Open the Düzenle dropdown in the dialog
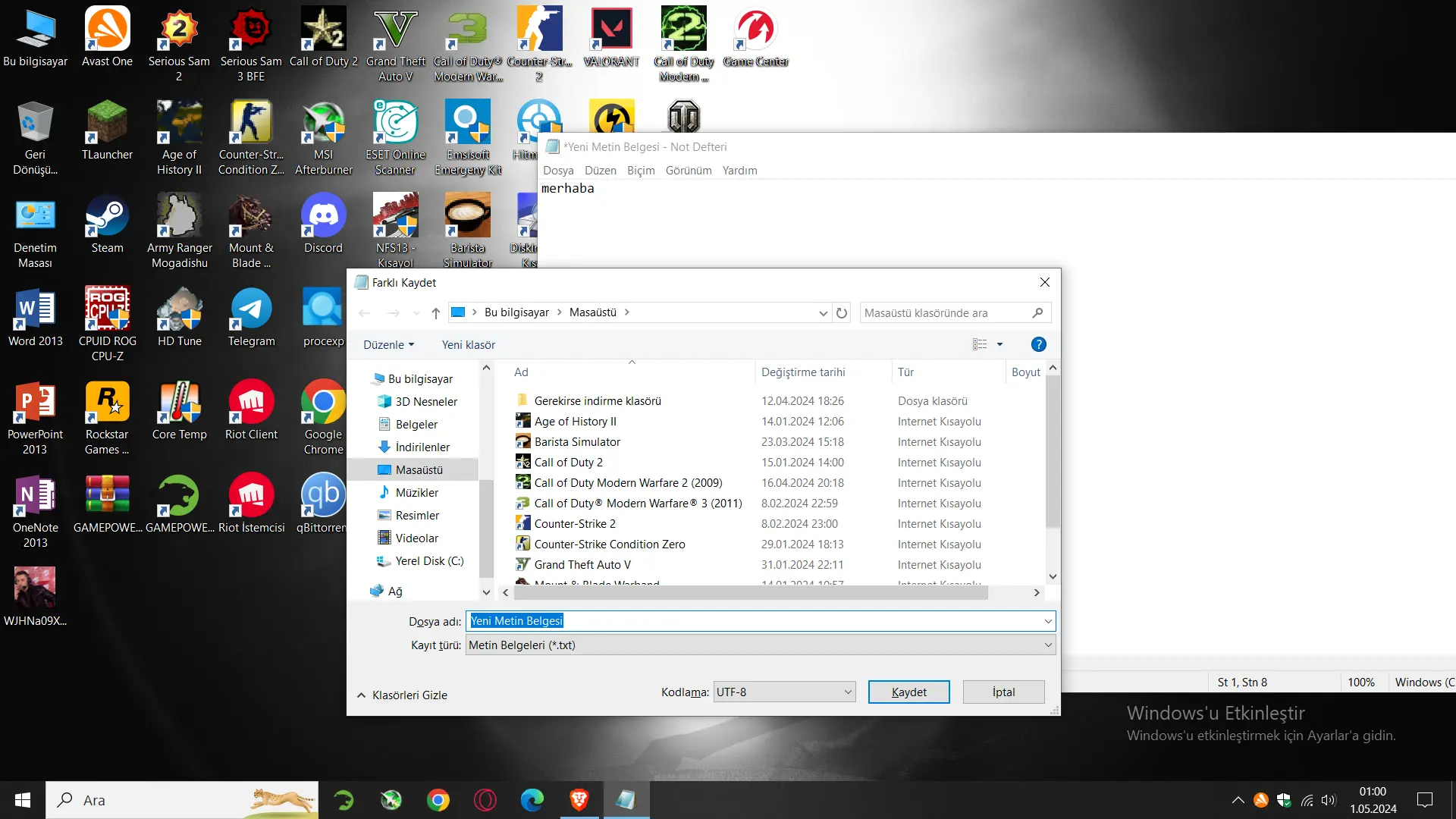This screenshot has width=1456, height=819. click(388, 344)
